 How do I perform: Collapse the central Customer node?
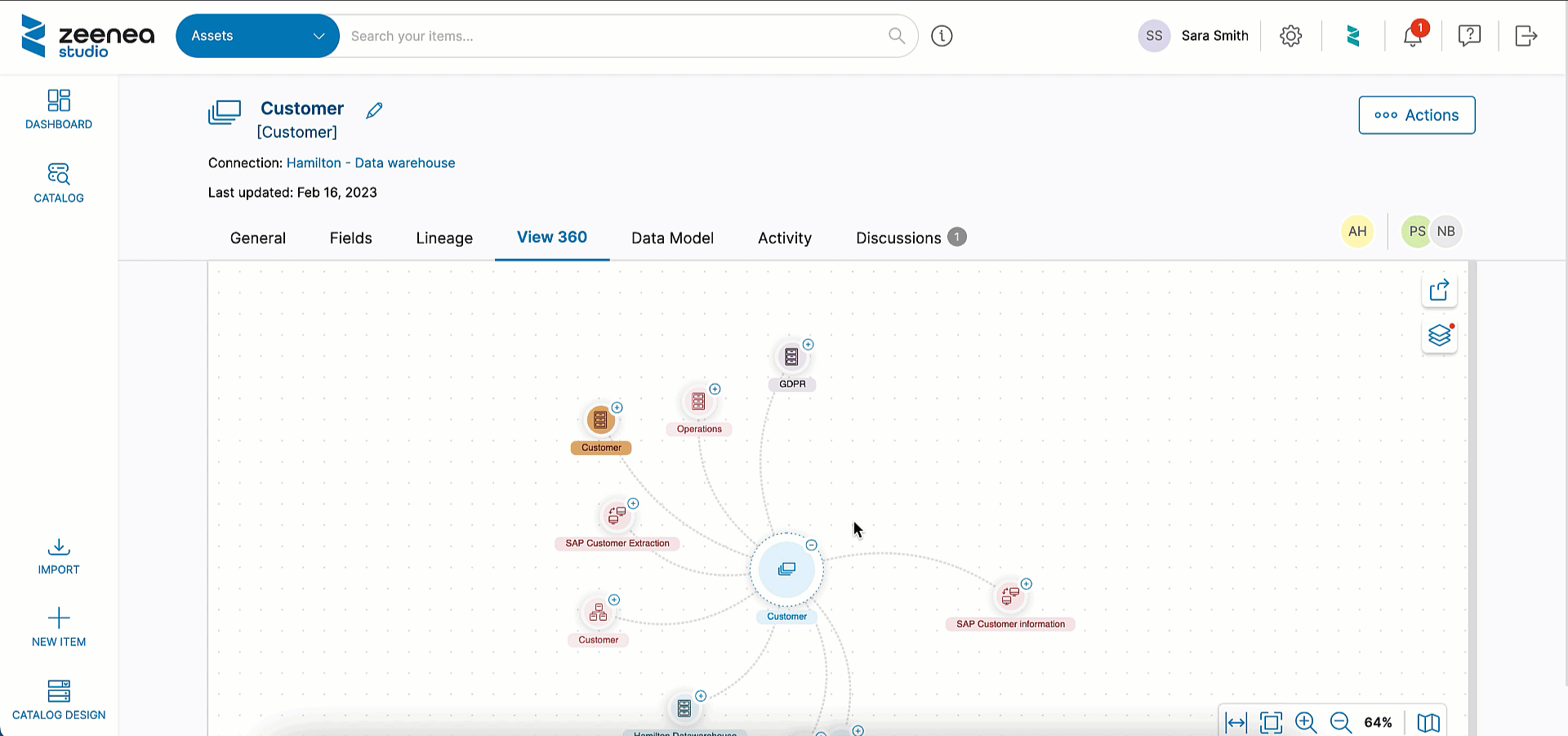tap(811, 545)
